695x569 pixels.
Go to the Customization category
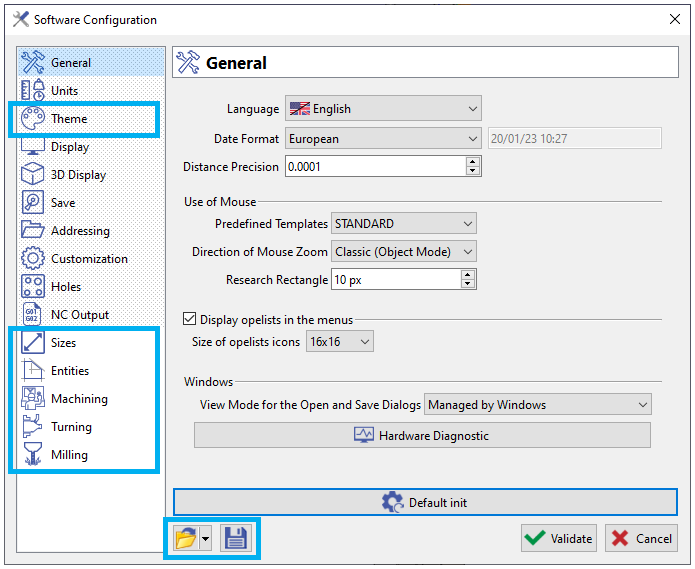click(x=89, y=258)
